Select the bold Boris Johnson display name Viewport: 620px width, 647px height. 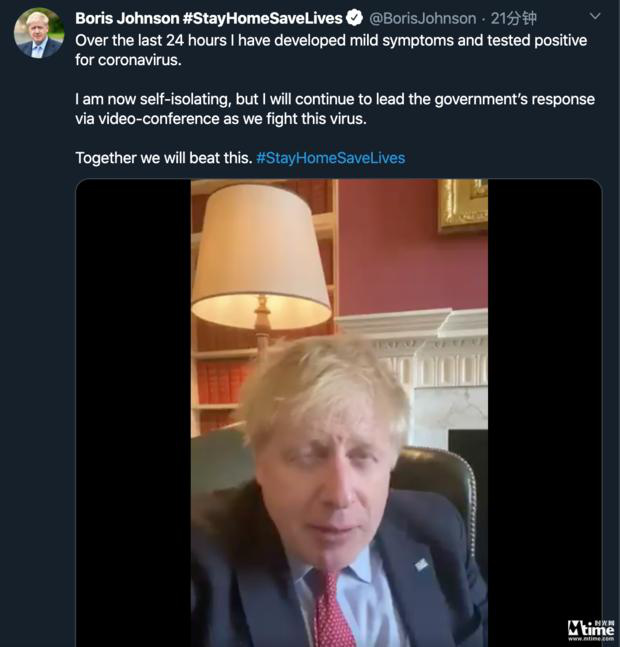pyautogui.click(x=127, y=19)
